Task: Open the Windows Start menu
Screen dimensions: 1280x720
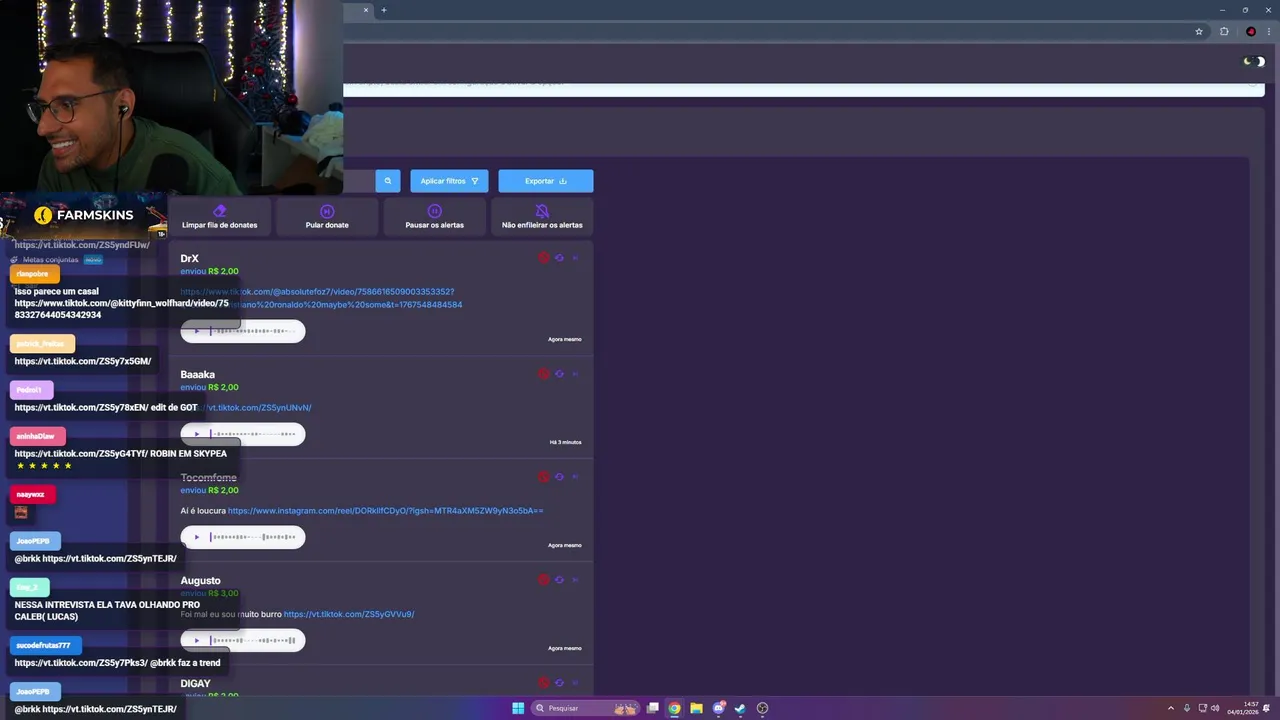Action: [518, 708]
